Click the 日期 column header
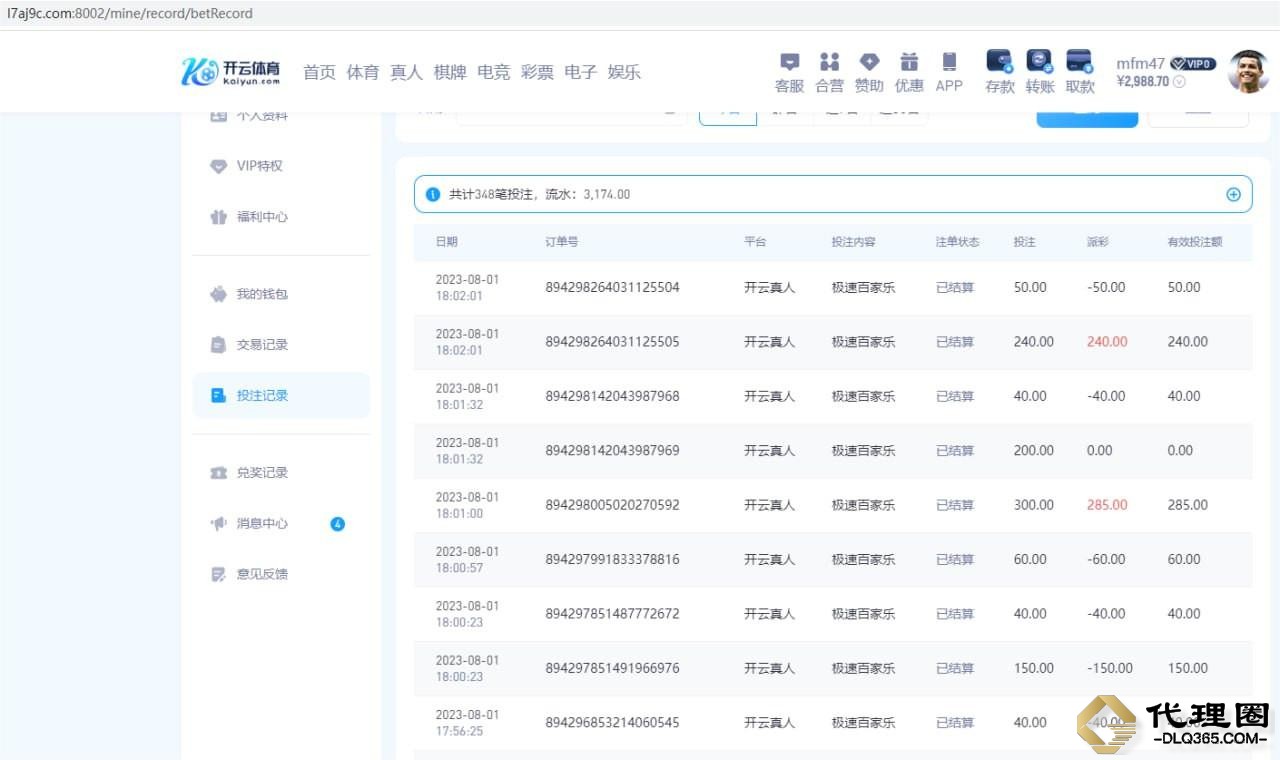This screenshot has height=760, width=1280. [x=447, y=242]
